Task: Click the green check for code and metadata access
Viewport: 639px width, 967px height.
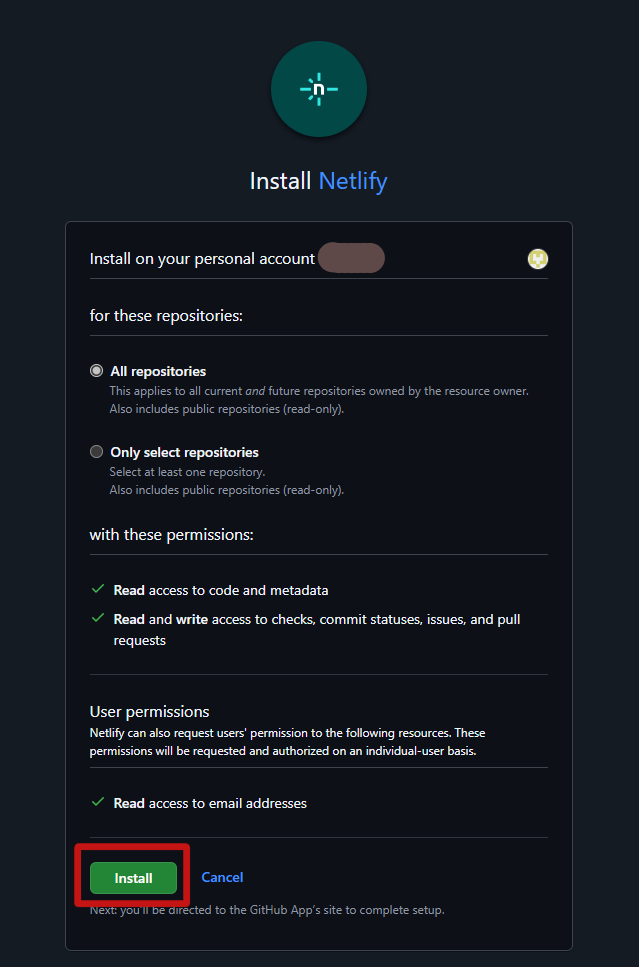Action: (x=97, y=590)
